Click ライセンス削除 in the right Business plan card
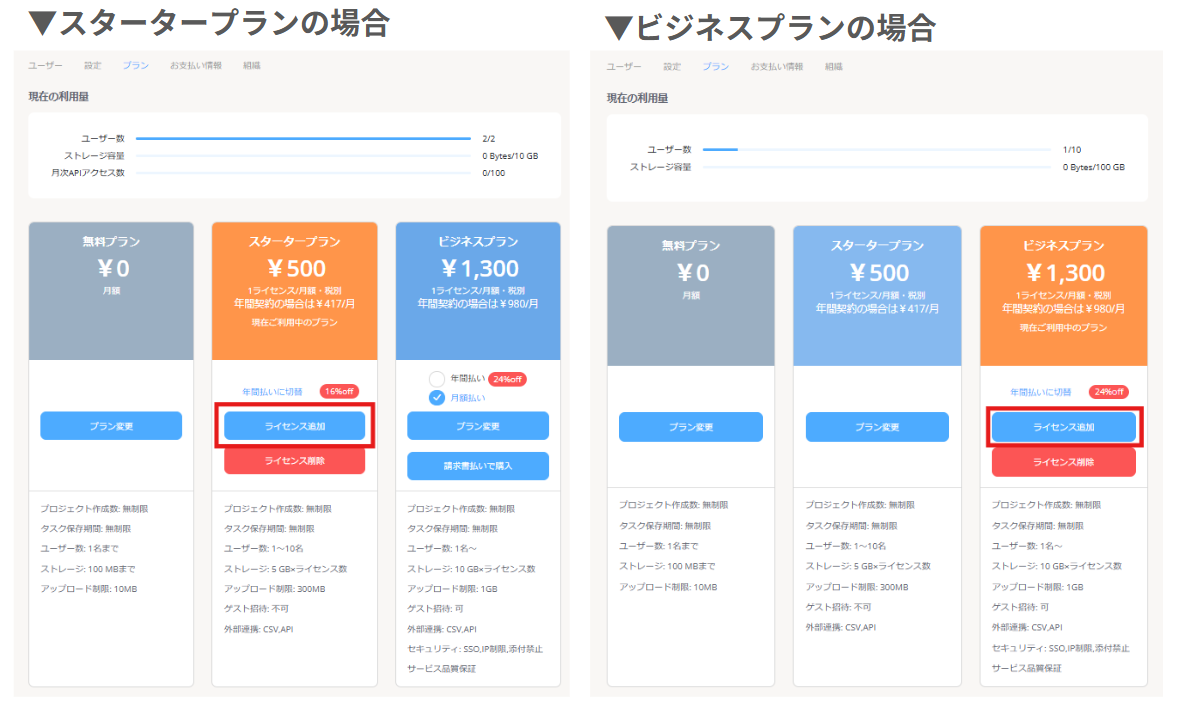Screen dimensions: 1181x706 pos(1064,463)
